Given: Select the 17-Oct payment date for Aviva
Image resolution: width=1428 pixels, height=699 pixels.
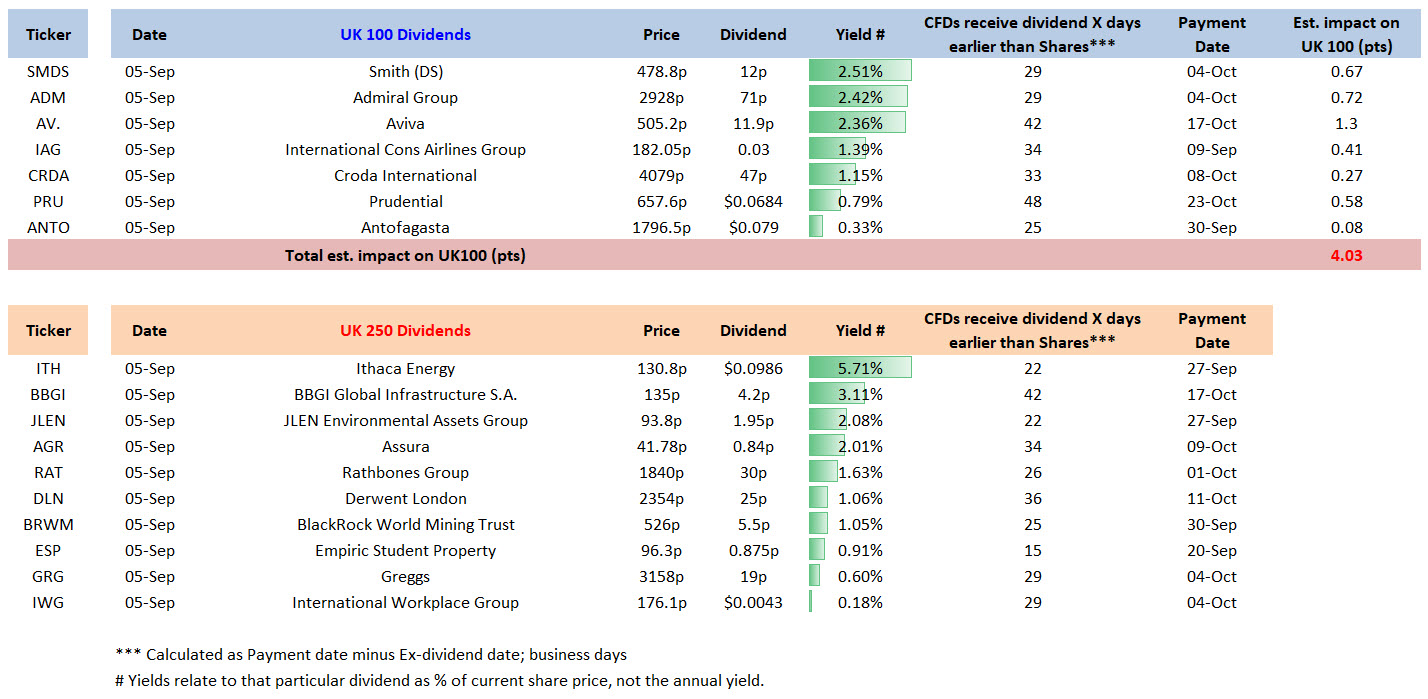Looking at the screenshot, I should point(1211,124).
